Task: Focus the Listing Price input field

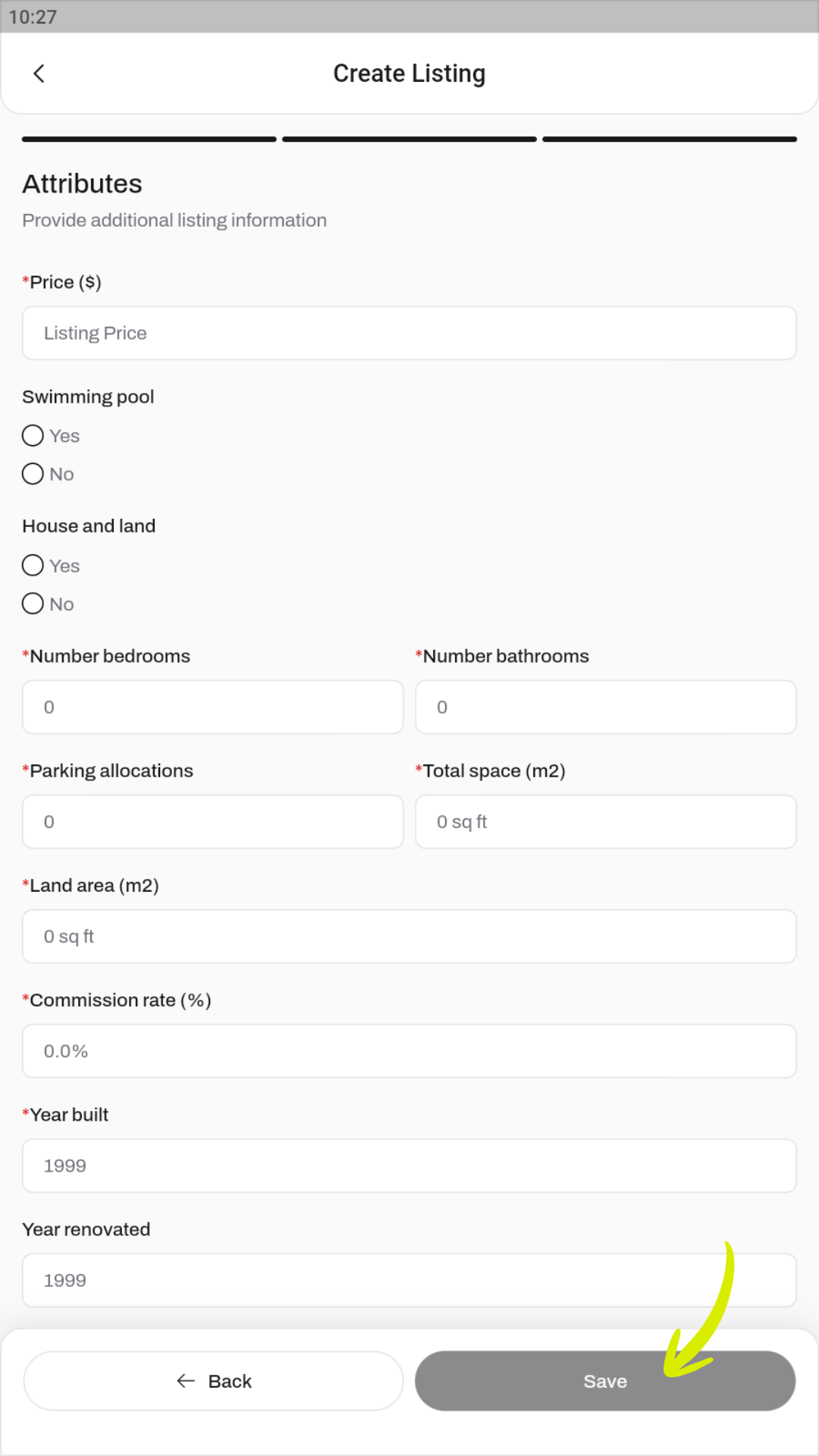Action: pyautogui.click(x=409, y=333)
